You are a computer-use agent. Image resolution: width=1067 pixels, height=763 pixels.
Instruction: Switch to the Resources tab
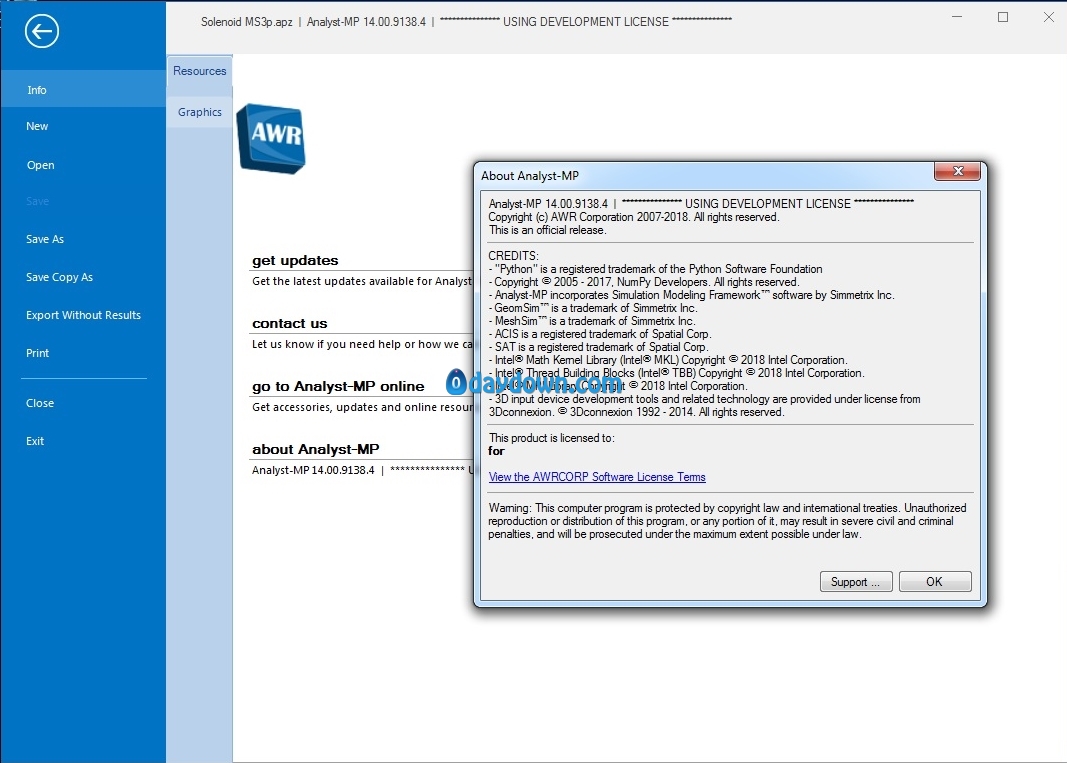199,71
